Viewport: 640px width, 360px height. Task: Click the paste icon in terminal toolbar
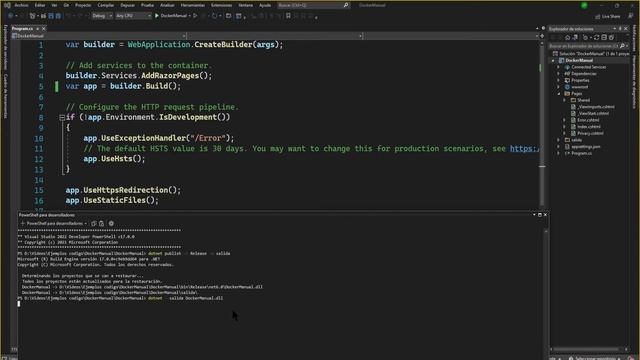coord(102,224)
